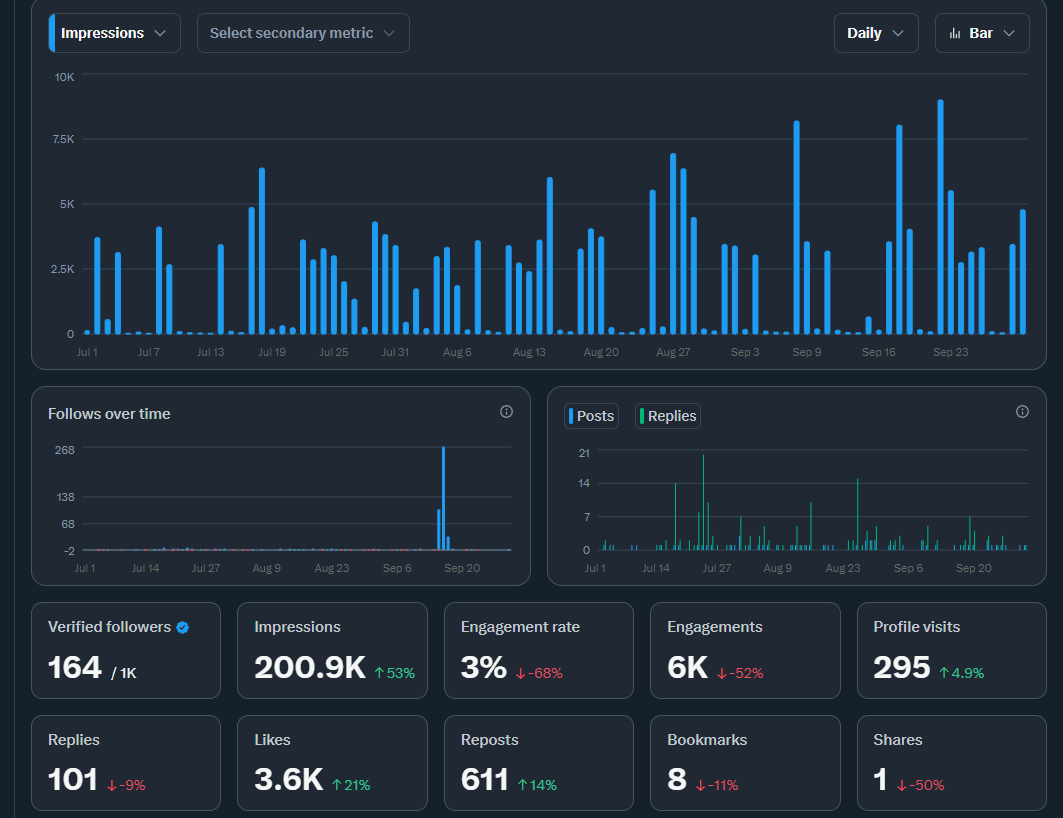Click the up arrow icon beside Reposts 14%
1063x818 pixels.
pyautogui.click(x=522, y=785)
